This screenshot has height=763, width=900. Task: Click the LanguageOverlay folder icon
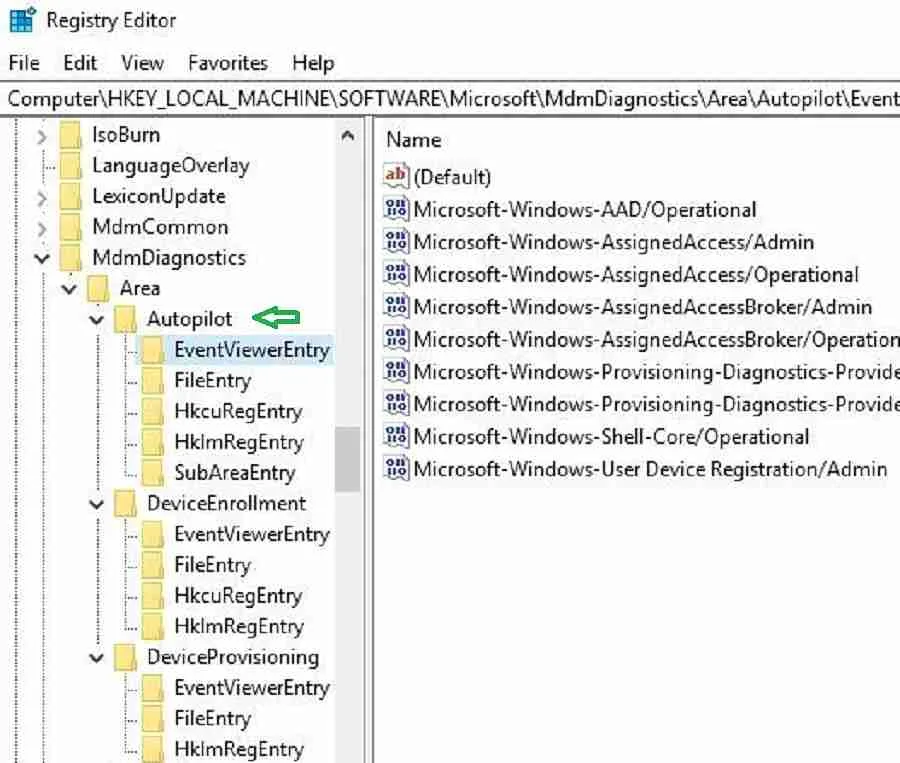coord(70,166)
